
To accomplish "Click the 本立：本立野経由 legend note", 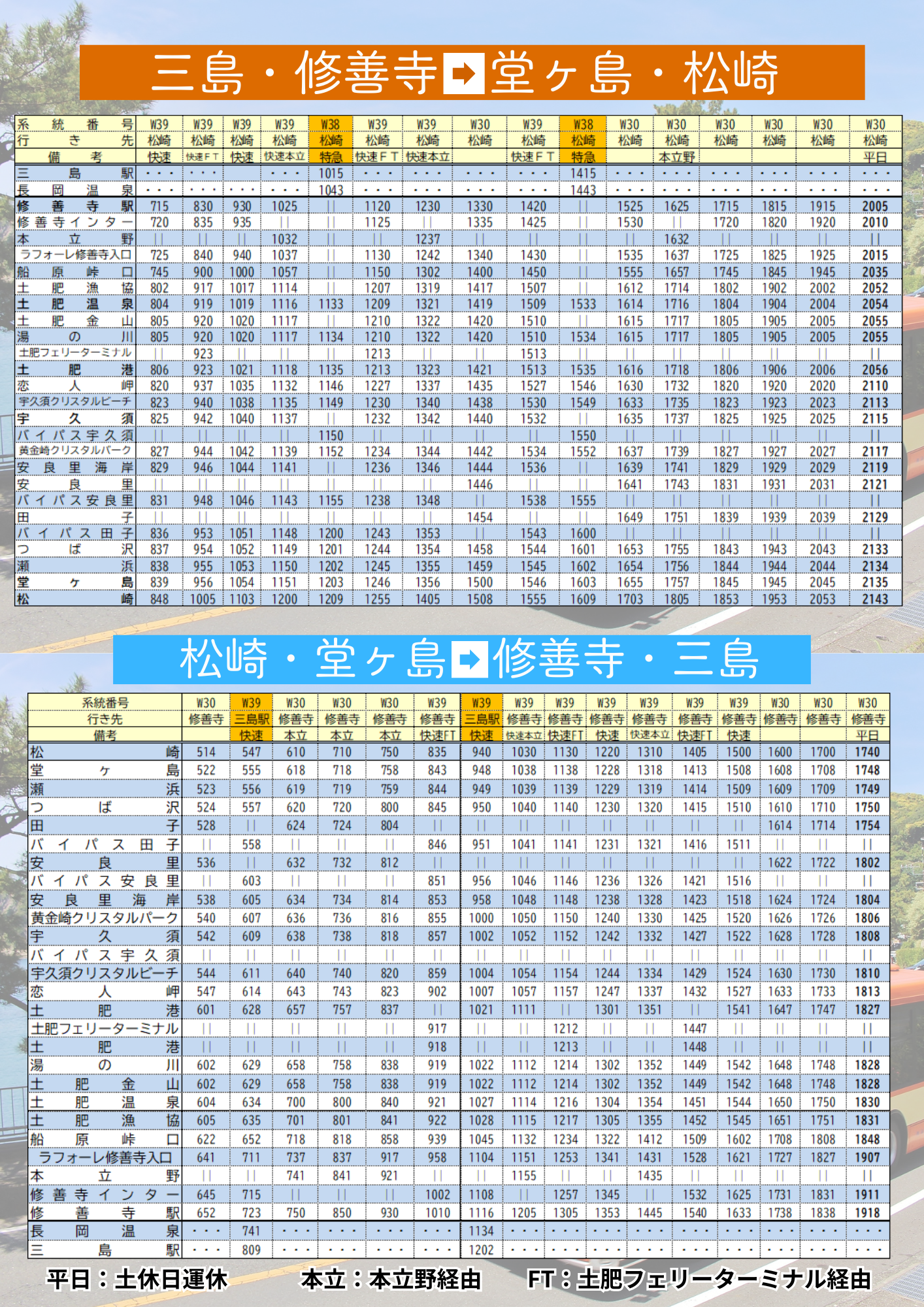I will (391, 1279).
